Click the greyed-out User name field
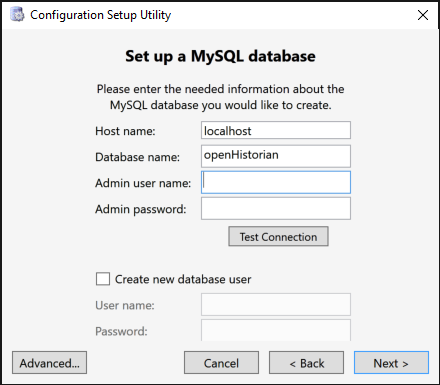The width and height of the screenshot is (440, 385). coord(276,304)
